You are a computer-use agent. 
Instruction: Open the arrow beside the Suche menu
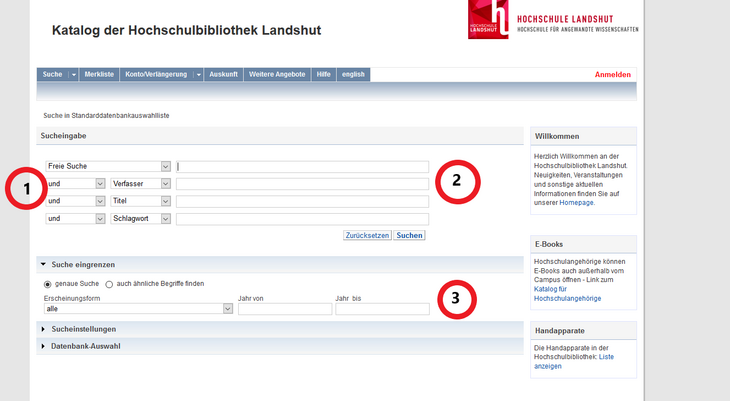pos(74,75)
